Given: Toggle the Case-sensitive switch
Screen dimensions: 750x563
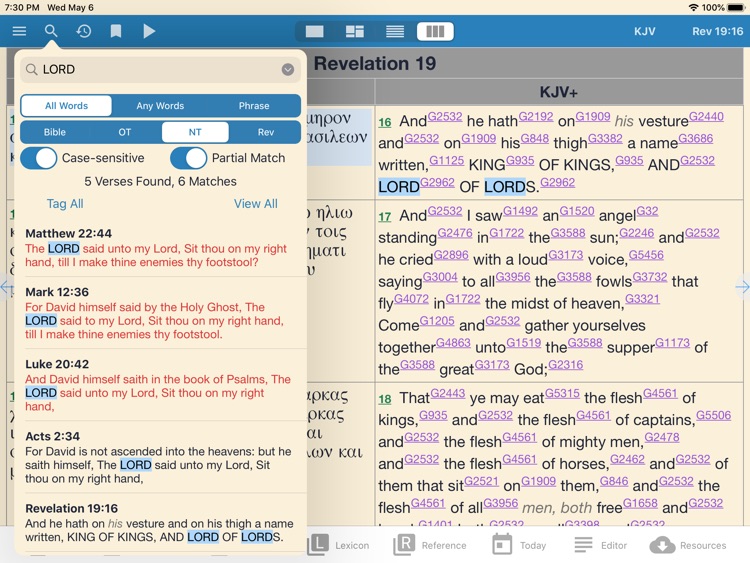Looking at the screenshot, I should [39, 158].
